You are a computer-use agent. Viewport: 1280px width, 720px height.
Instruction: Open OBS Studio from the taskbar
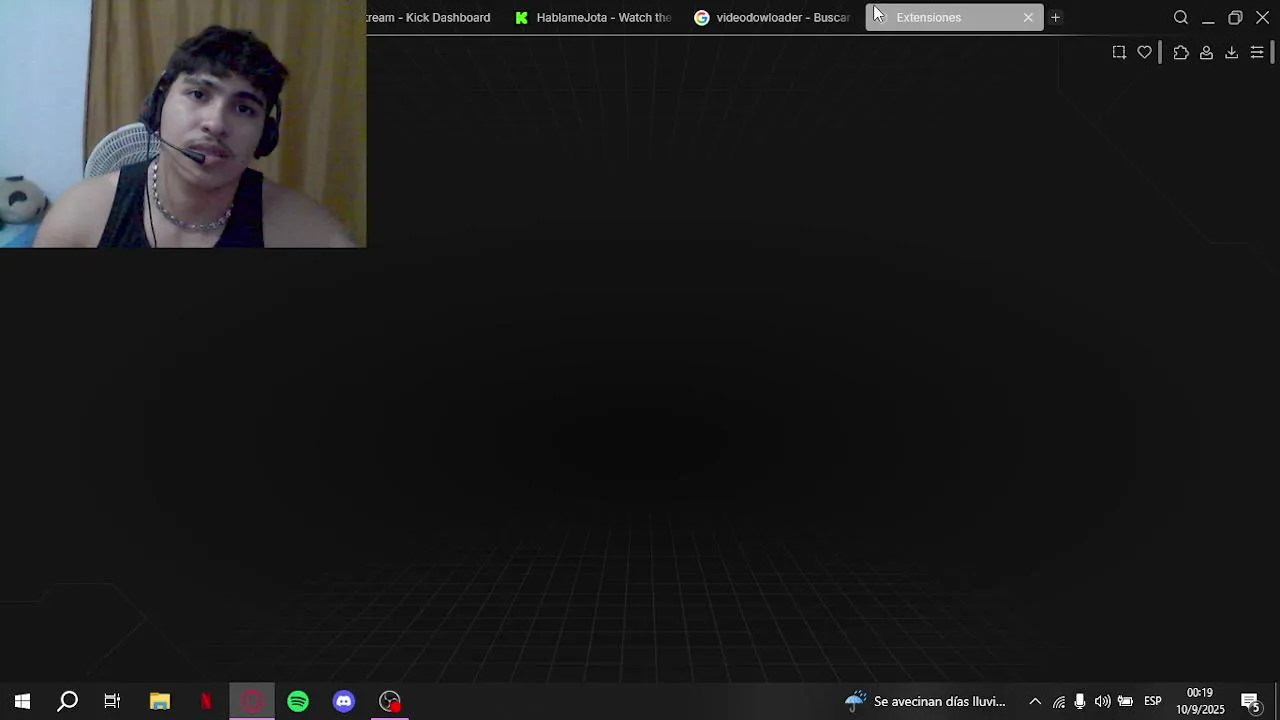coord(390,701)
